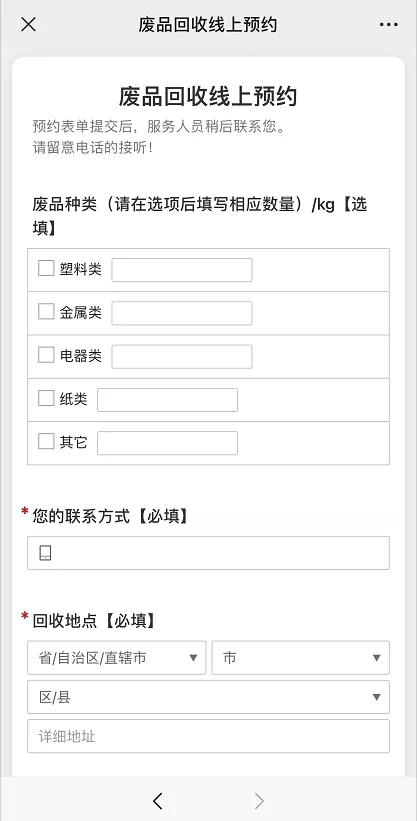This screenshot has width=417, height=821.
Task: Expand the 市 dropdown
Action: point(301,658)
